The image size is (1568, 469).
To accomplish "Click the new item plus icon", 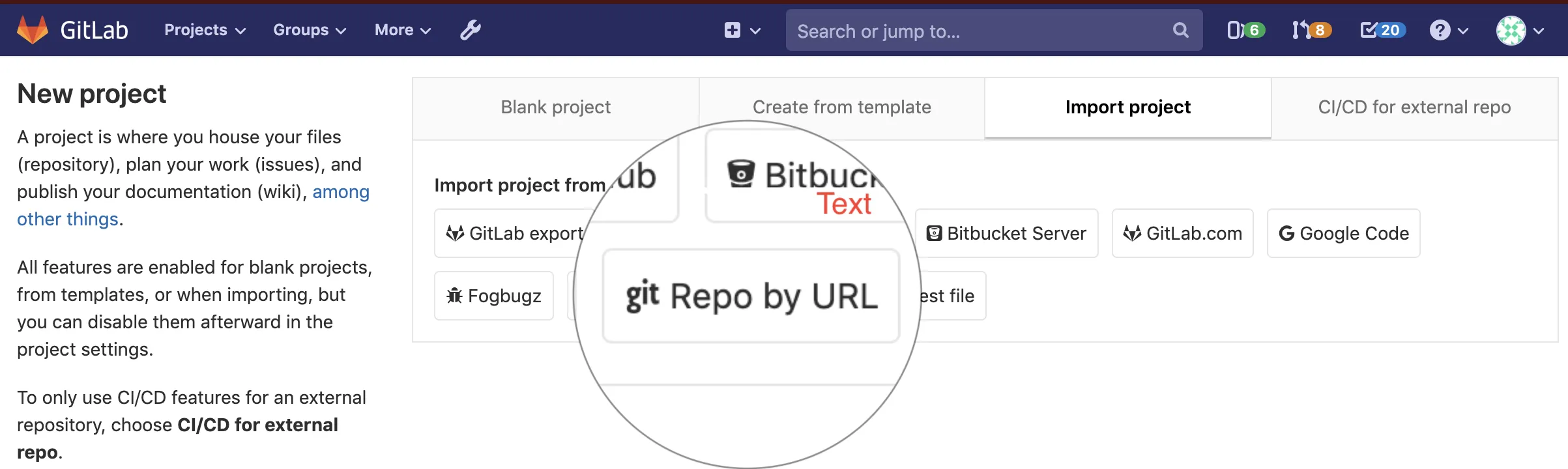I will (x=733, y=30).
